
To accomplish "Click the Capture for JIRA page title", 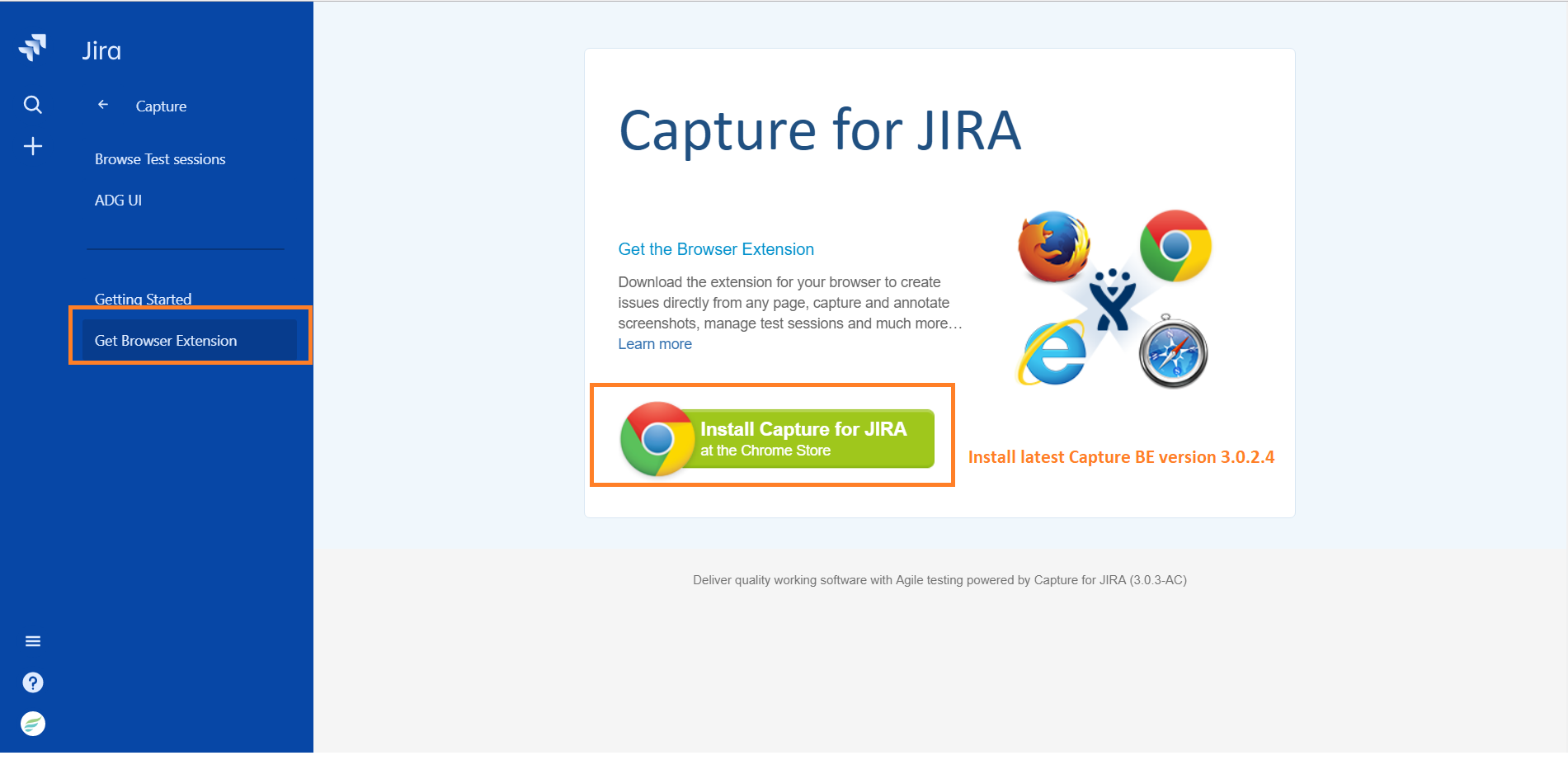I will [x=820, y=130].
